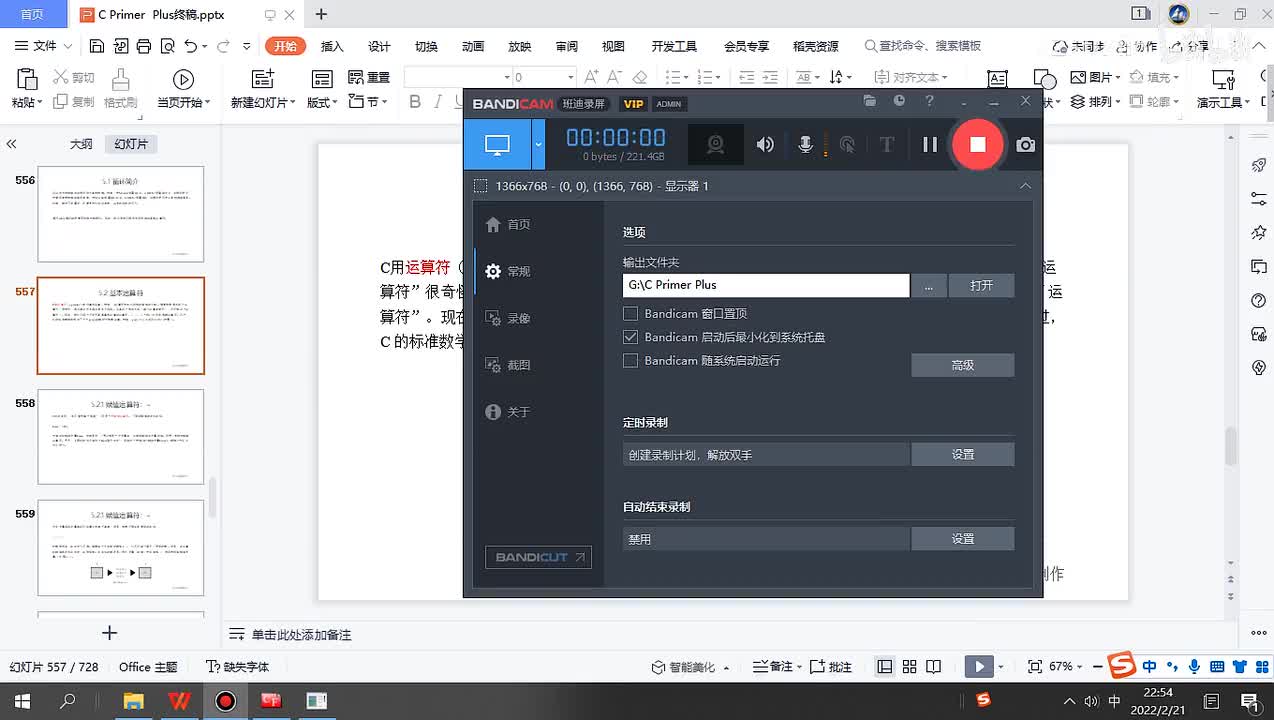This screenshot has height=720, width=1274.
Task: Switch to slide sorter view icon
Action: (909, 667)
